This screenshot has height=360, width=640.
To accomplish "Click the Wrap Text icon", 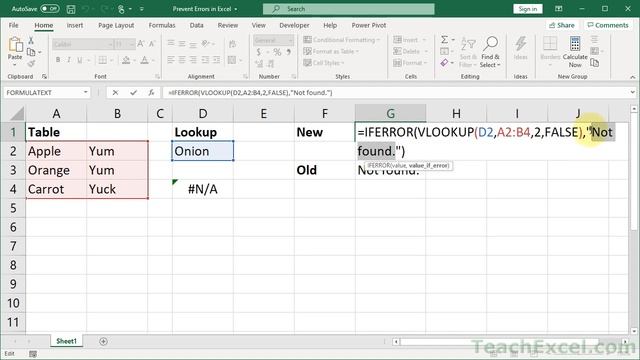I will (233, 44).
